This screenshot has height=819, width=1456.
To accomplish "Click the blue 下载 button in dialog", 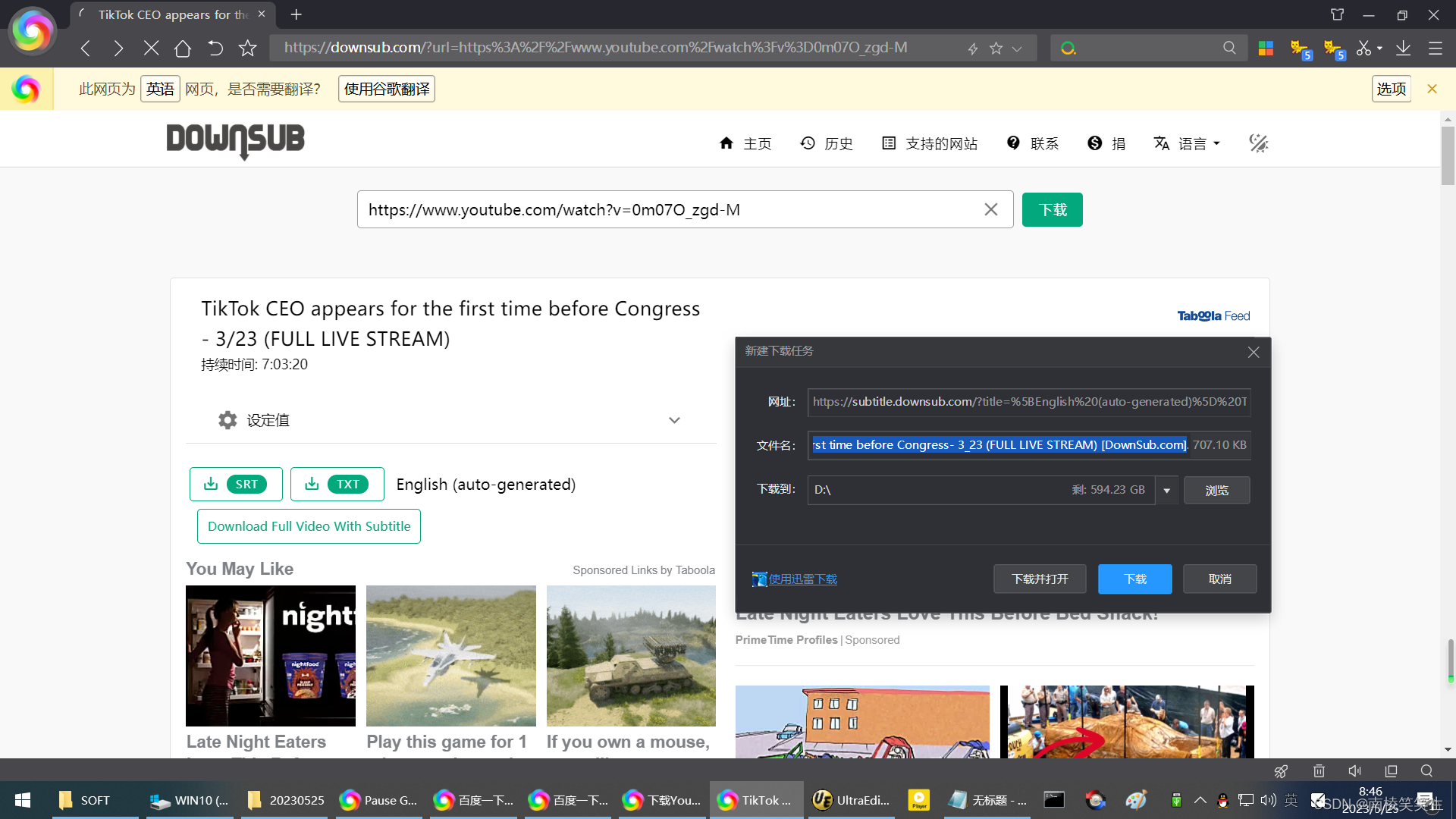I will pos(1134,579).
